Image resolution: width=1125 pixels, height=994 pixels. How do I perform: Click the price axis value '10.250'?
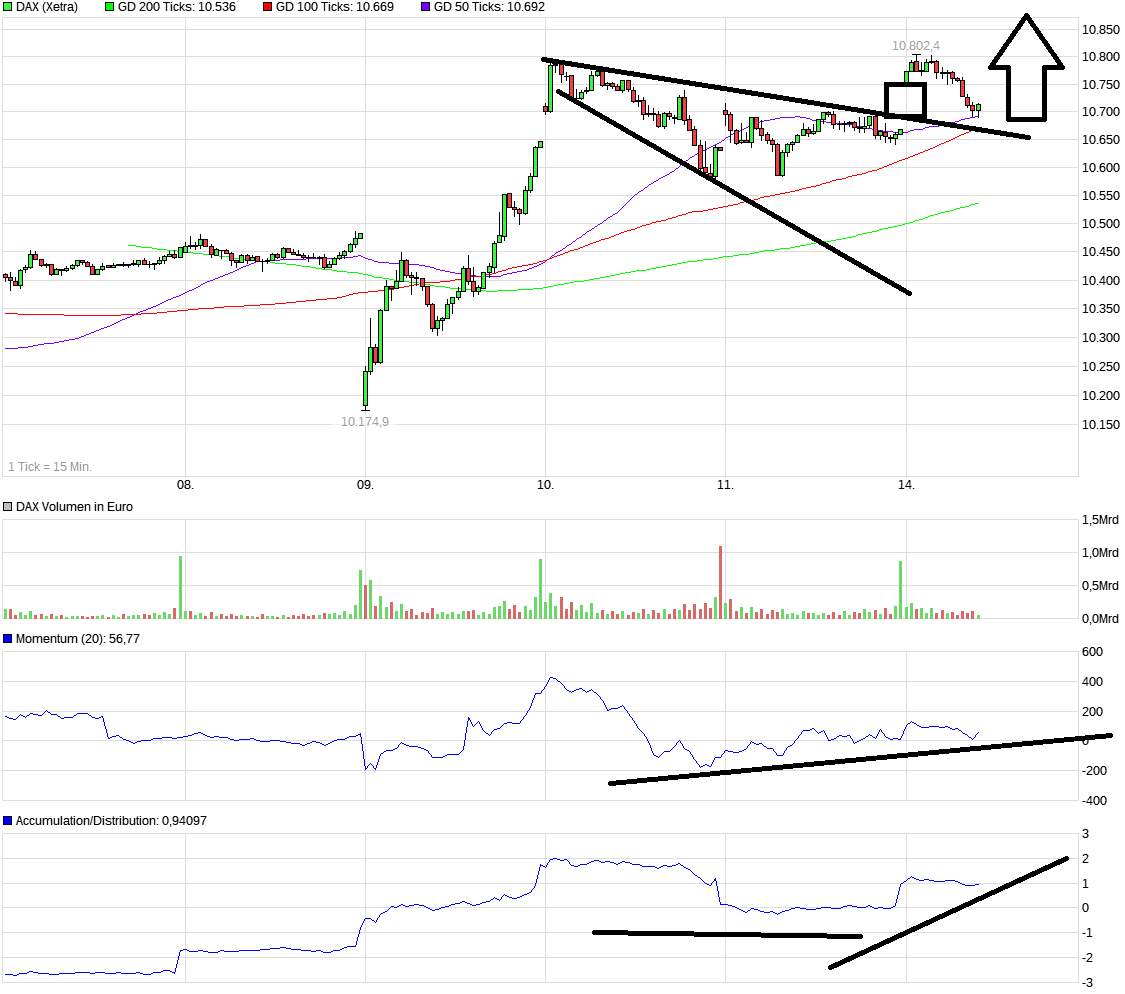pos(1101,367)
